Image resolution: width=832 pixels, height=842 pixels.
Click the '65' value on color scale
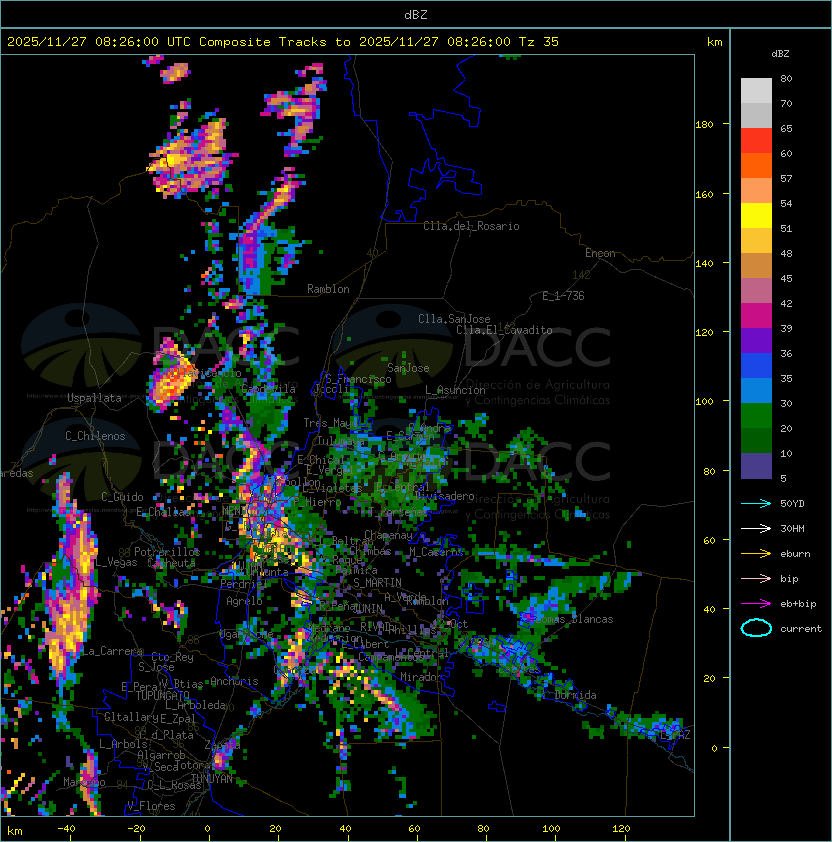(786, 128)
